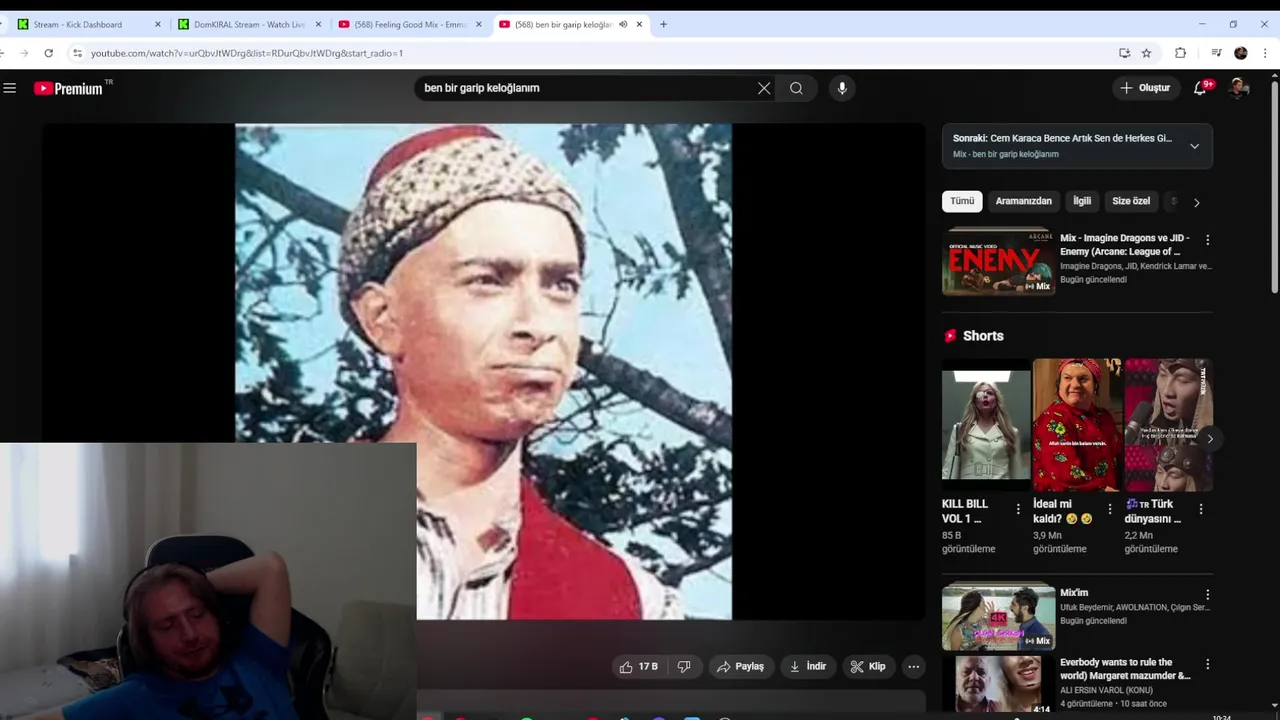Screen dimensions: 1280x720
Task: Start voice search with microphone icon
Action: [842, 88]
